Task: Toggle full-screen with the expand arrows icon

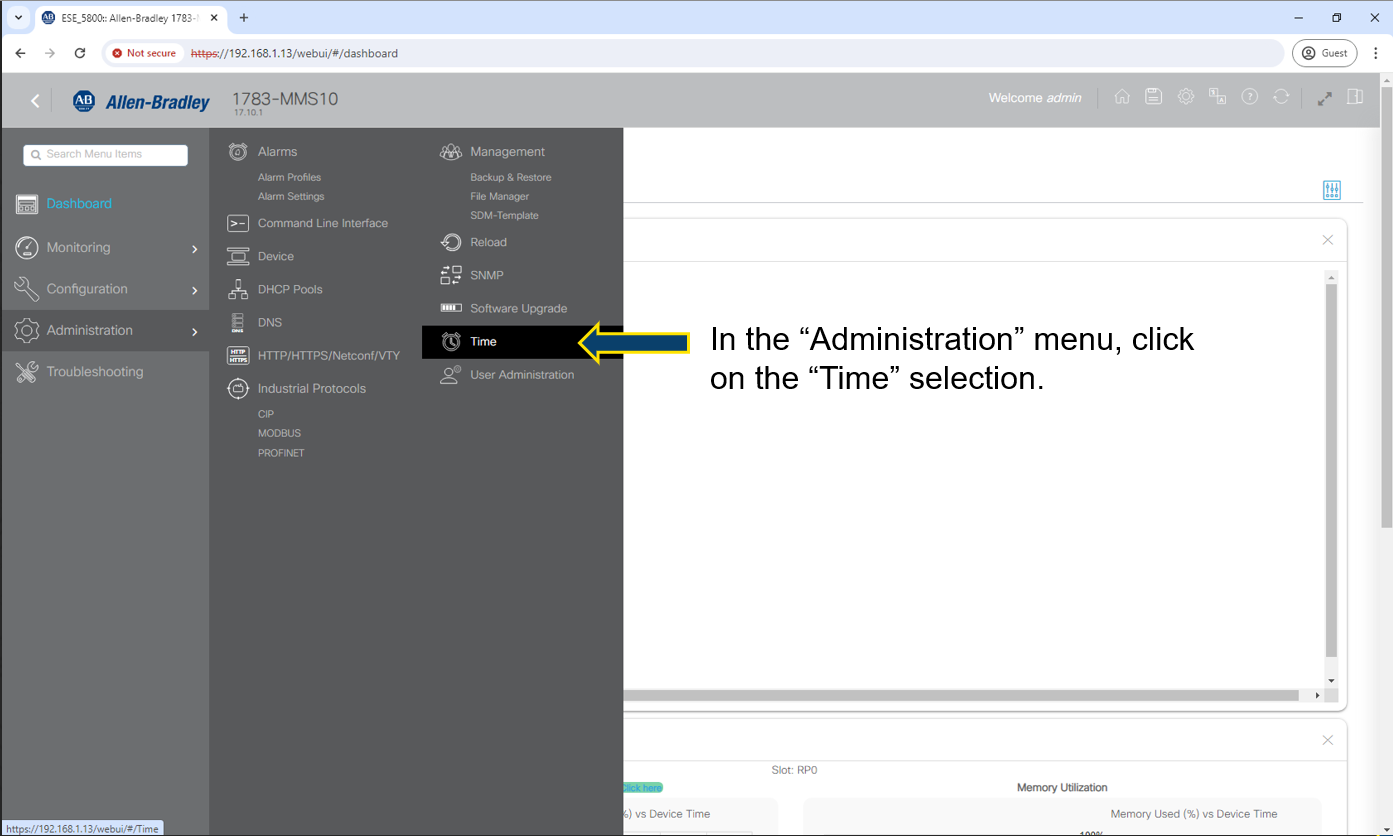Action: 1324,98
